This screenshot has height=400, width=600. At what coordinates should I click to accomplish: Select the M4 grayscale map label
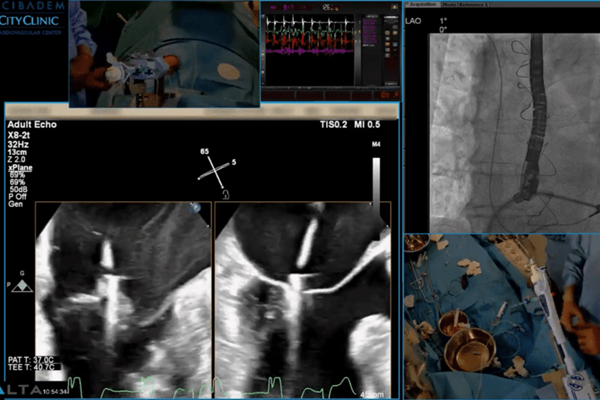375,147
